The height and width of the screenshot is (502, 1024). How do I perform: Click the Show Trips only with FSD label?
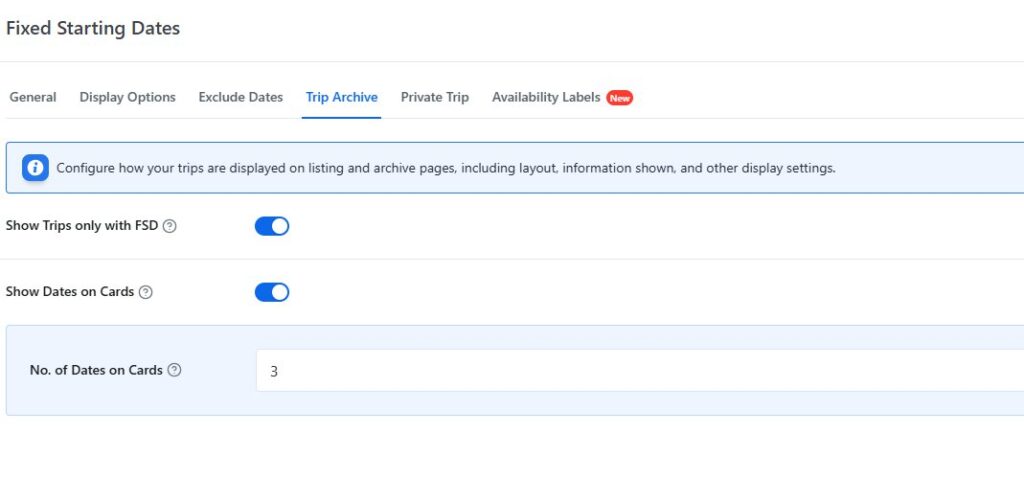pos(82,226)
